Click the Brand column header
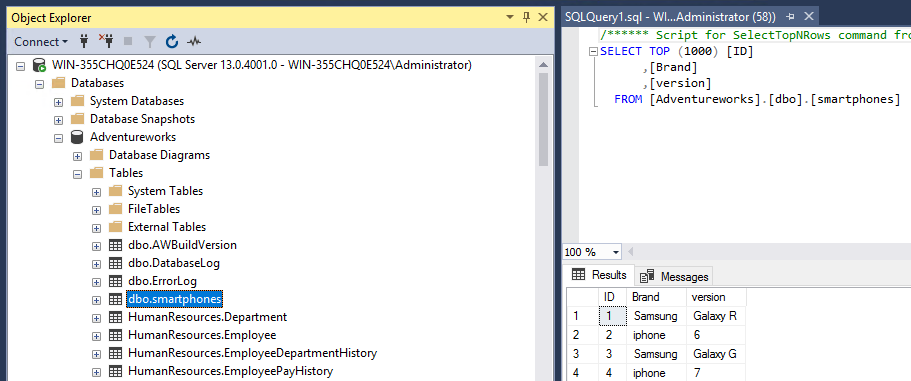The height and width of the screenshot is (381, 911). tap(657, 297)
